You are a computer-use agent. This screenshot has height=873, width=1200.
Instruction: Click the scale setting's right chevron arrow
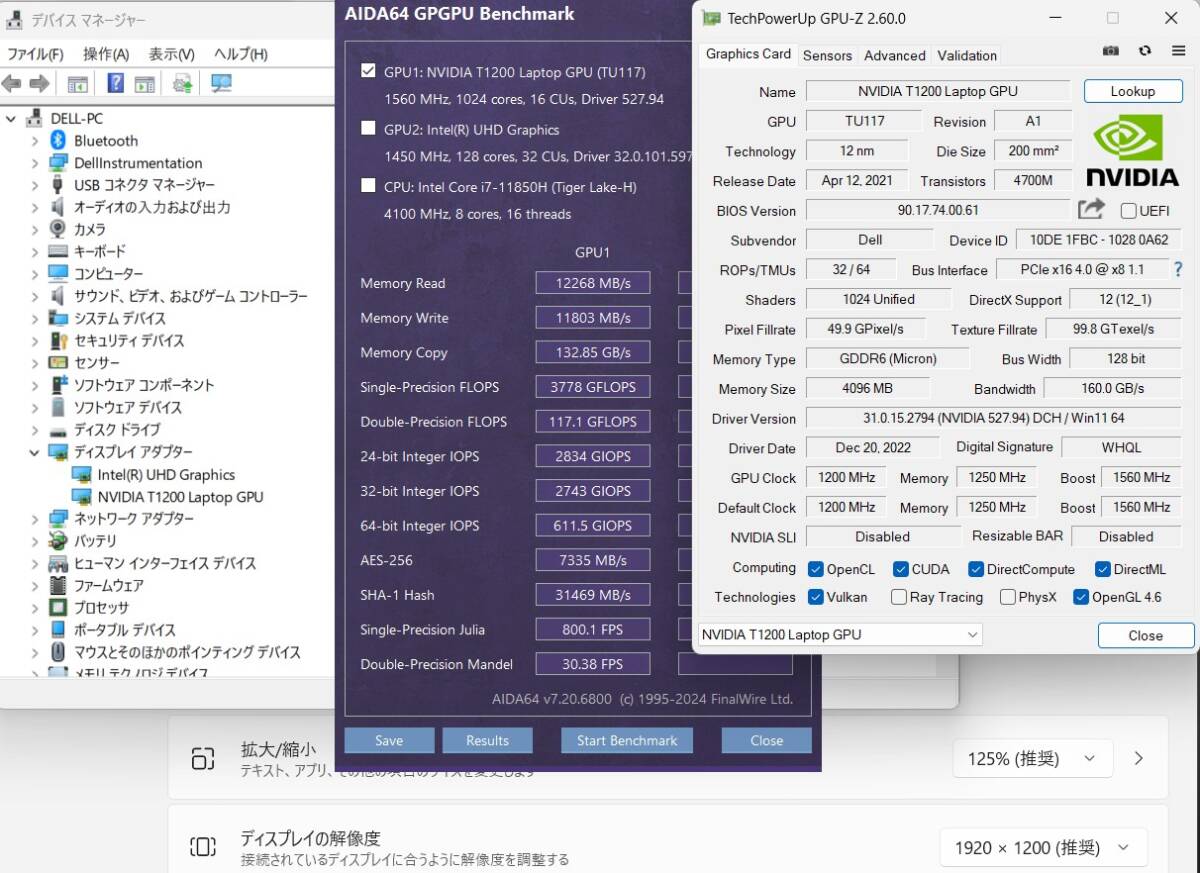coord(1138,758)
